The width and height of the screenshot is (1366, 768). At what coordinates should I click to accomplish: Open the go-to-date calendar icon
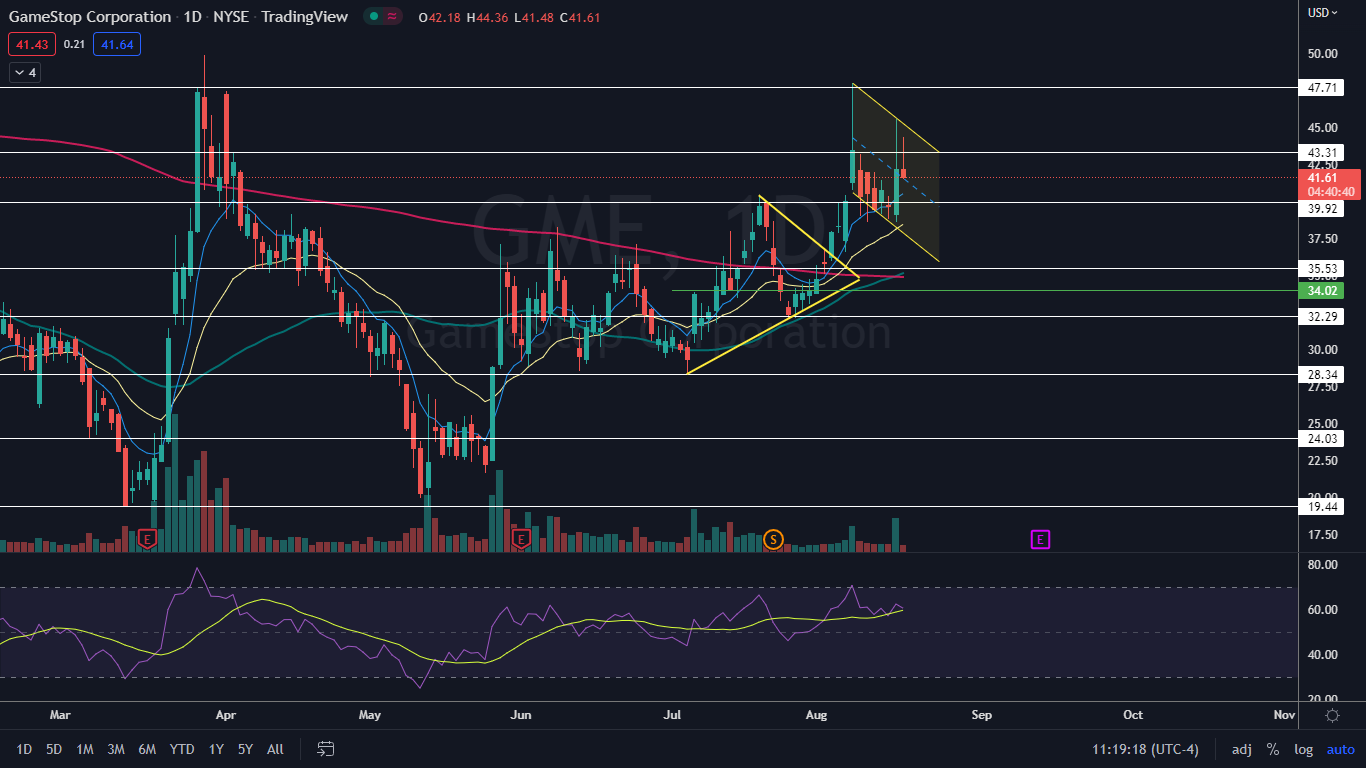click(x=325, y=748)
